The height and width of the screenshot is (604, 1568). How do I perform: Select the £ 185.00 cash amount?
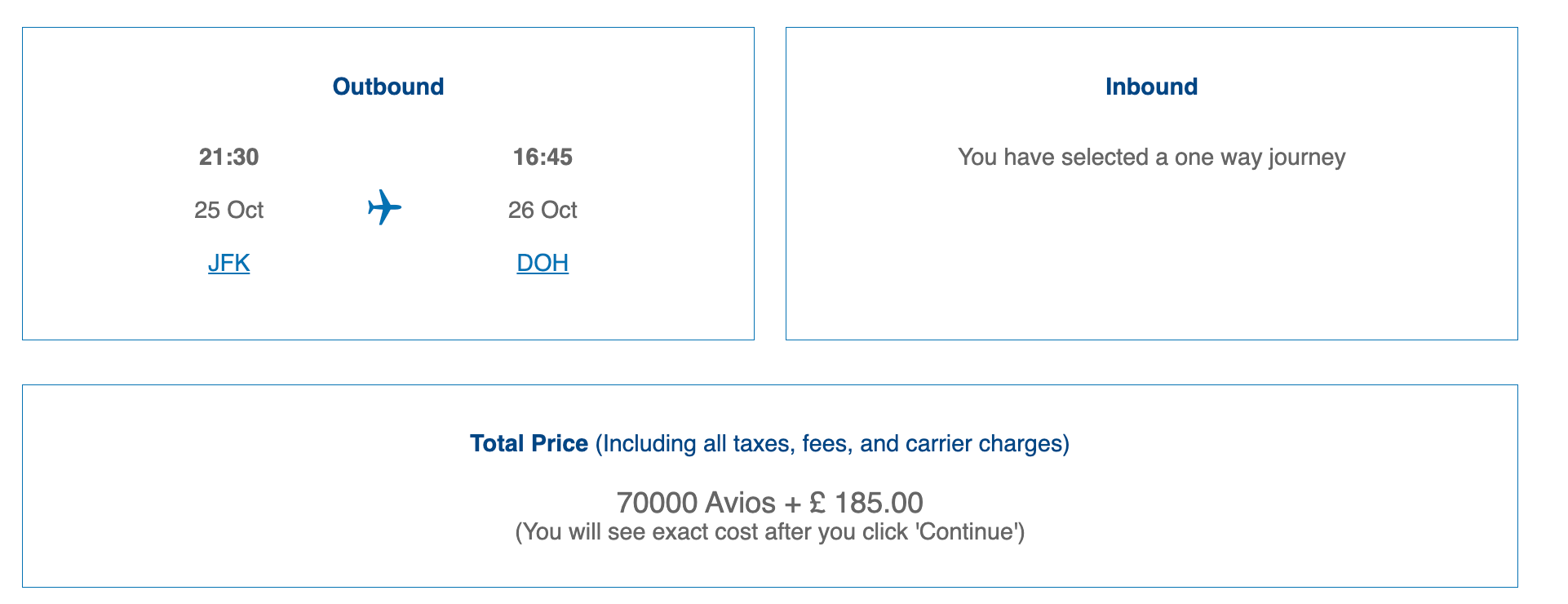click(866, 502)
